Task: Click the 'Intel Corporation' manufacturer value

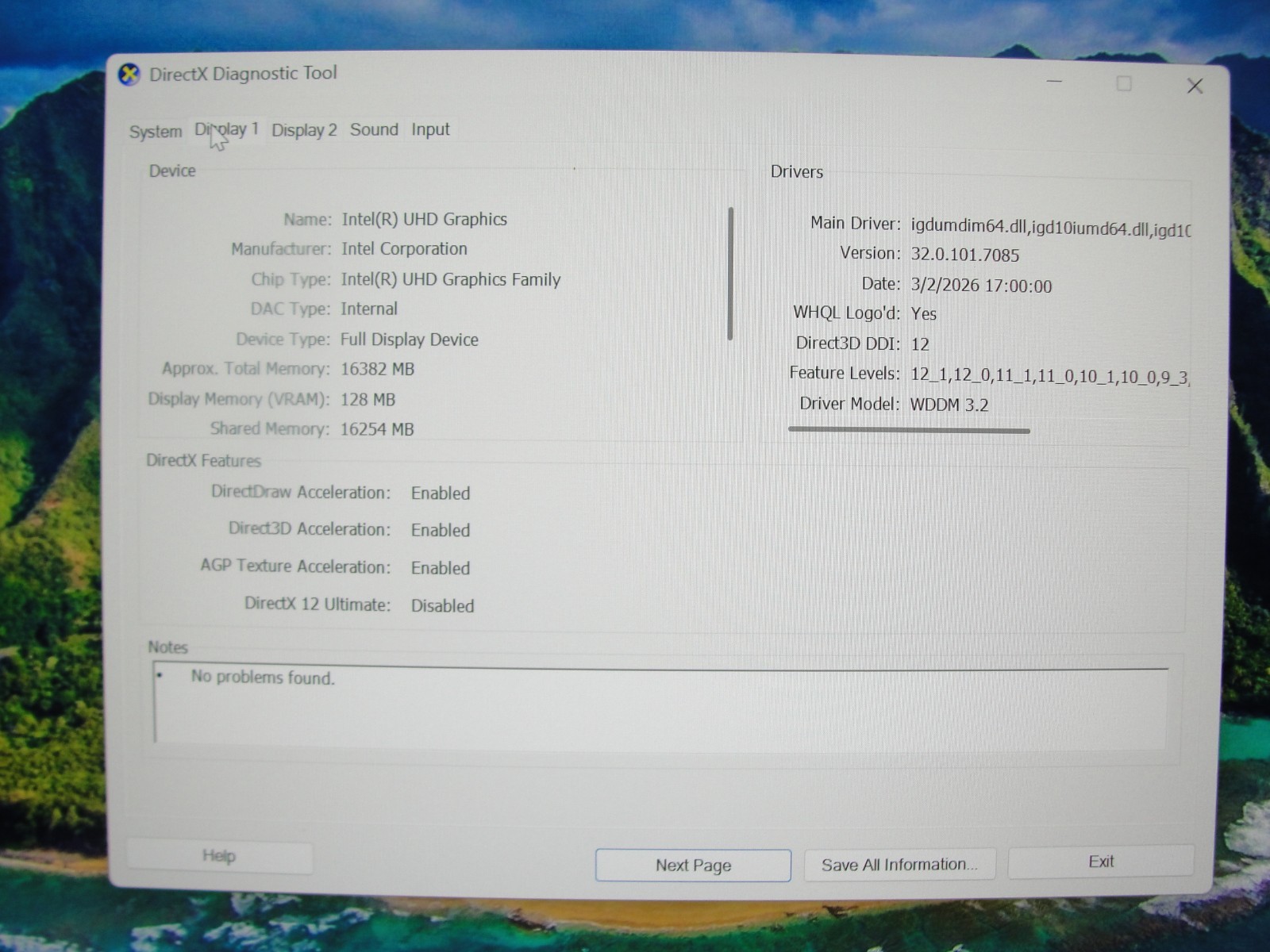Action: click(404, 249)
